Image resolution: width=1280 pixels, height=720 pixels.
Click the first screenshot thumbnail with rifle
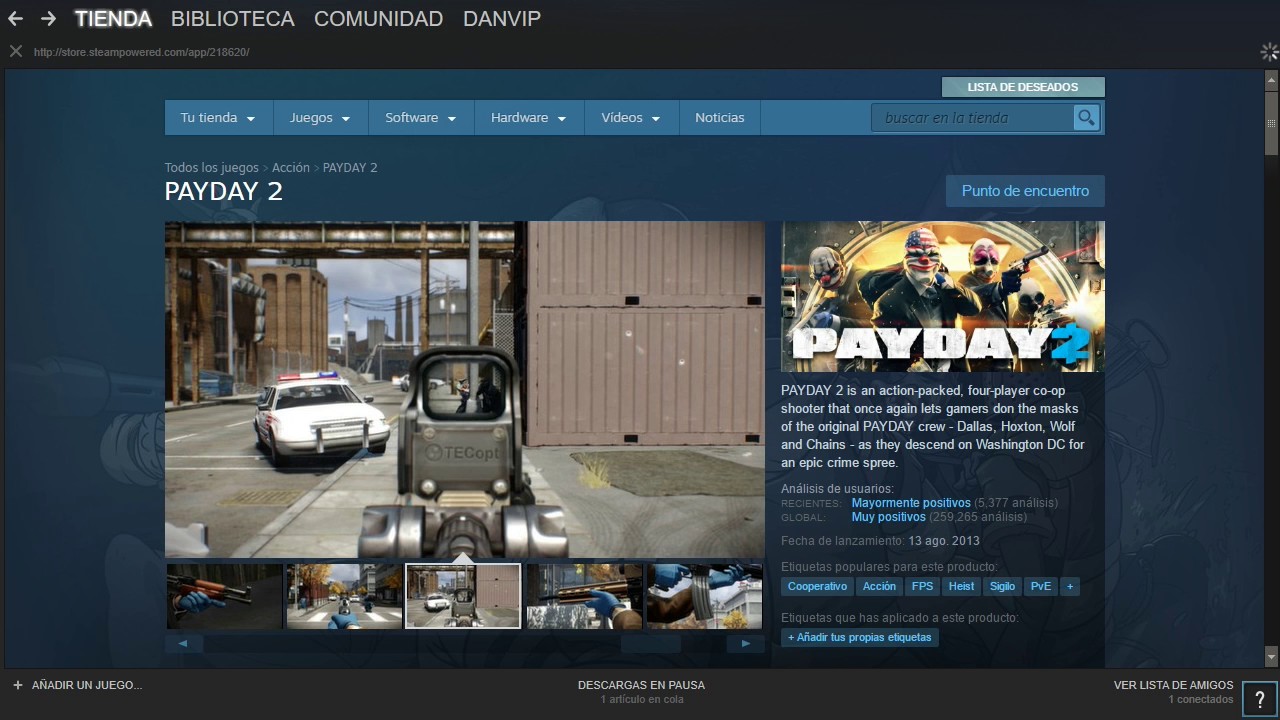click(224, 596)
